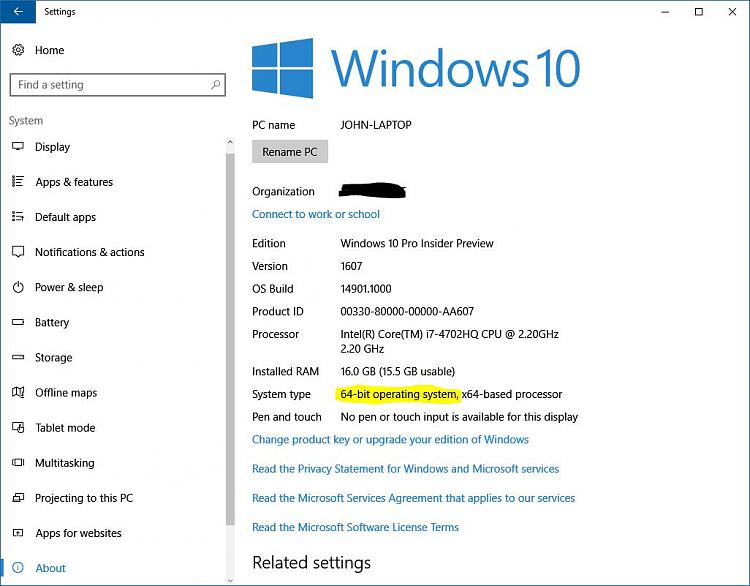Click the Rename PC button
The width and height of the screenshot is (750, 586).
(x=290, y=152)
